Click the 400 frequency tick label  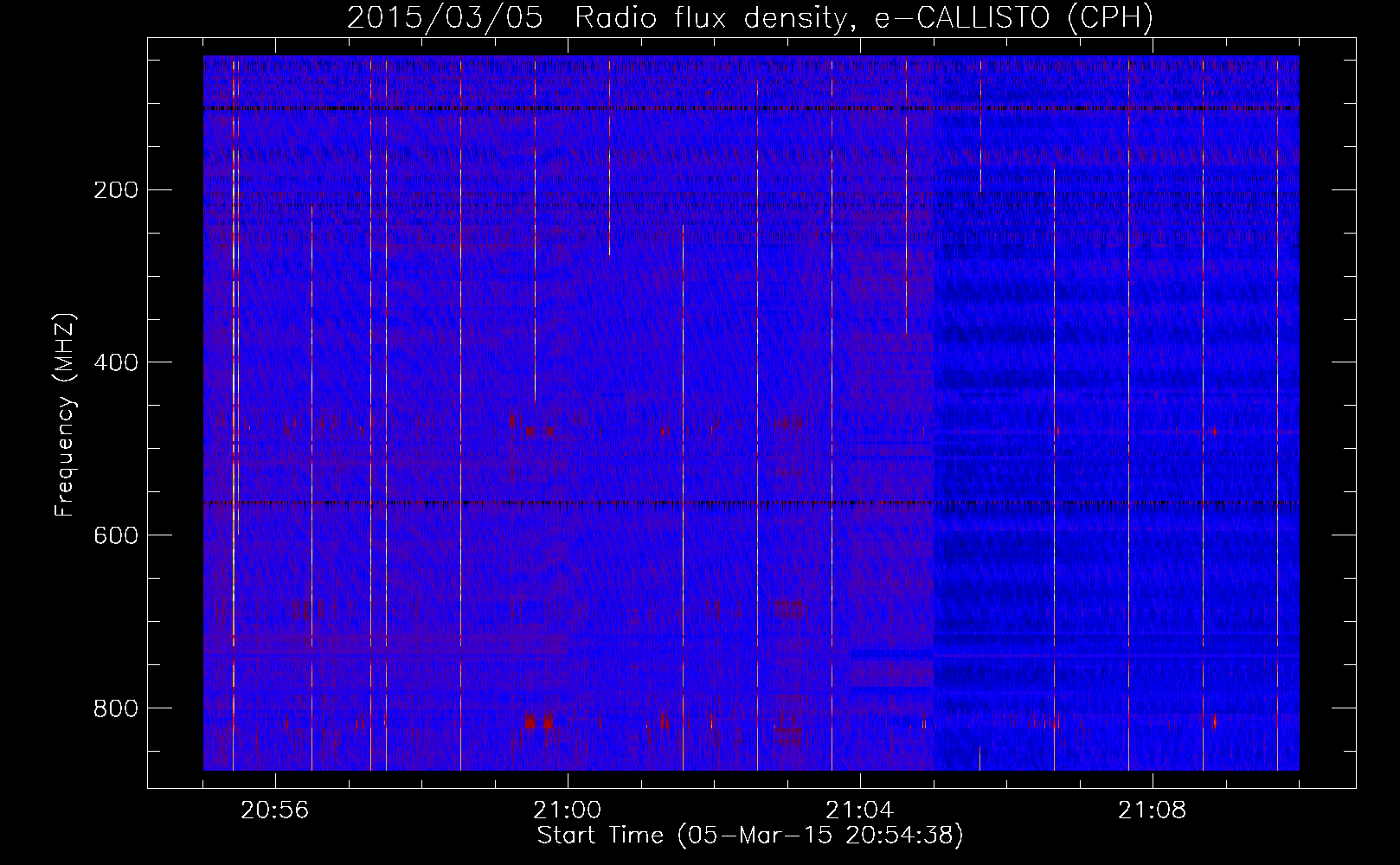116,362
